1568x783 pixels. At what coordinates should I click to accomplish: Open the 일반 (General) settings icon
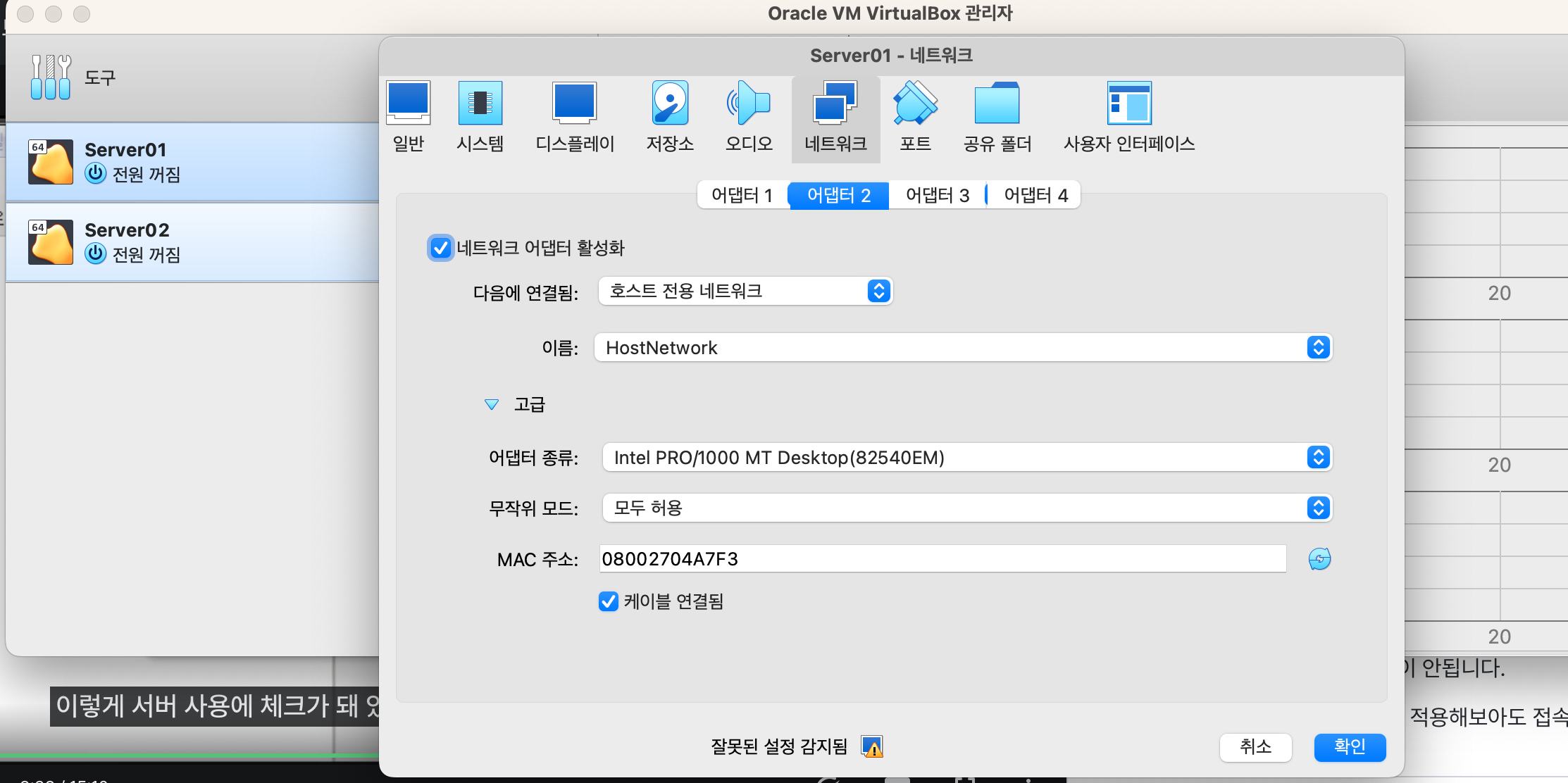click(408, 104)
